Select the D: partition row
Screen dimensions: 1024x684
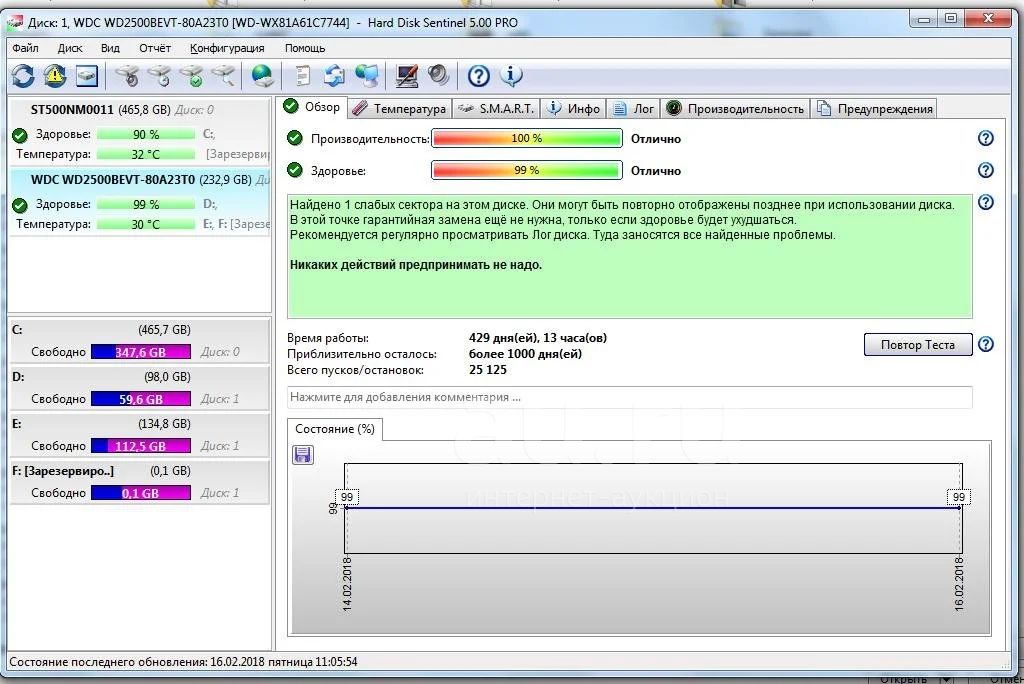tap(140, 388)
